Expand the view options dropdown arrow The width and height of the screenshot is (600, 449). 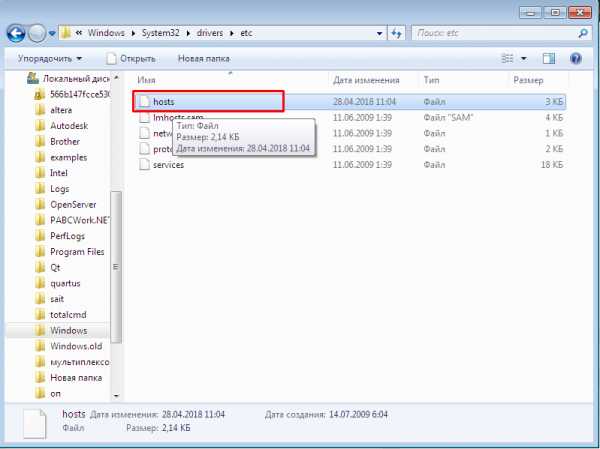point(524,59)
